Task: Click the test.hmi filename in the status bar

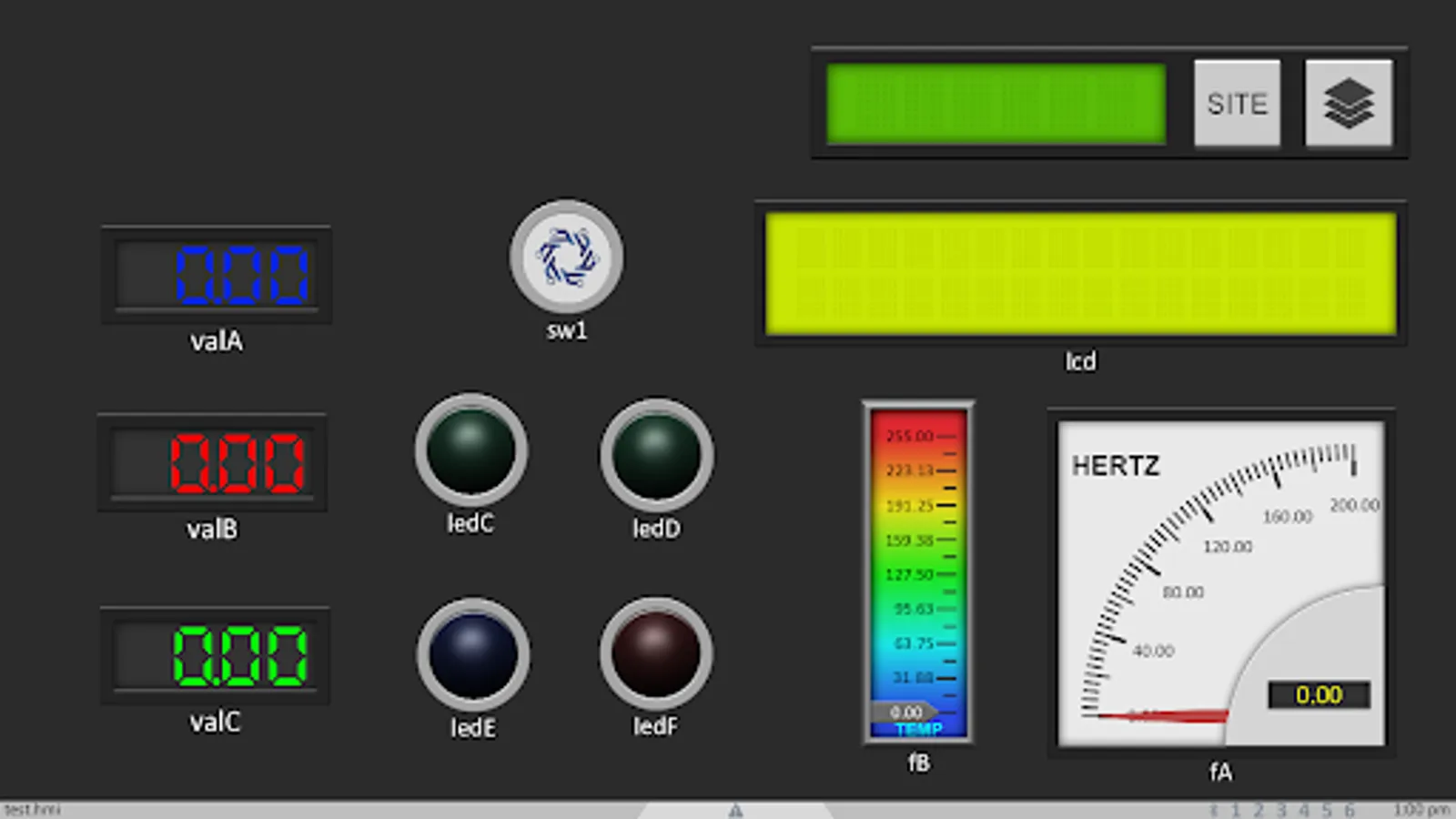Action: pyautogui.click(x=32, y=810)
